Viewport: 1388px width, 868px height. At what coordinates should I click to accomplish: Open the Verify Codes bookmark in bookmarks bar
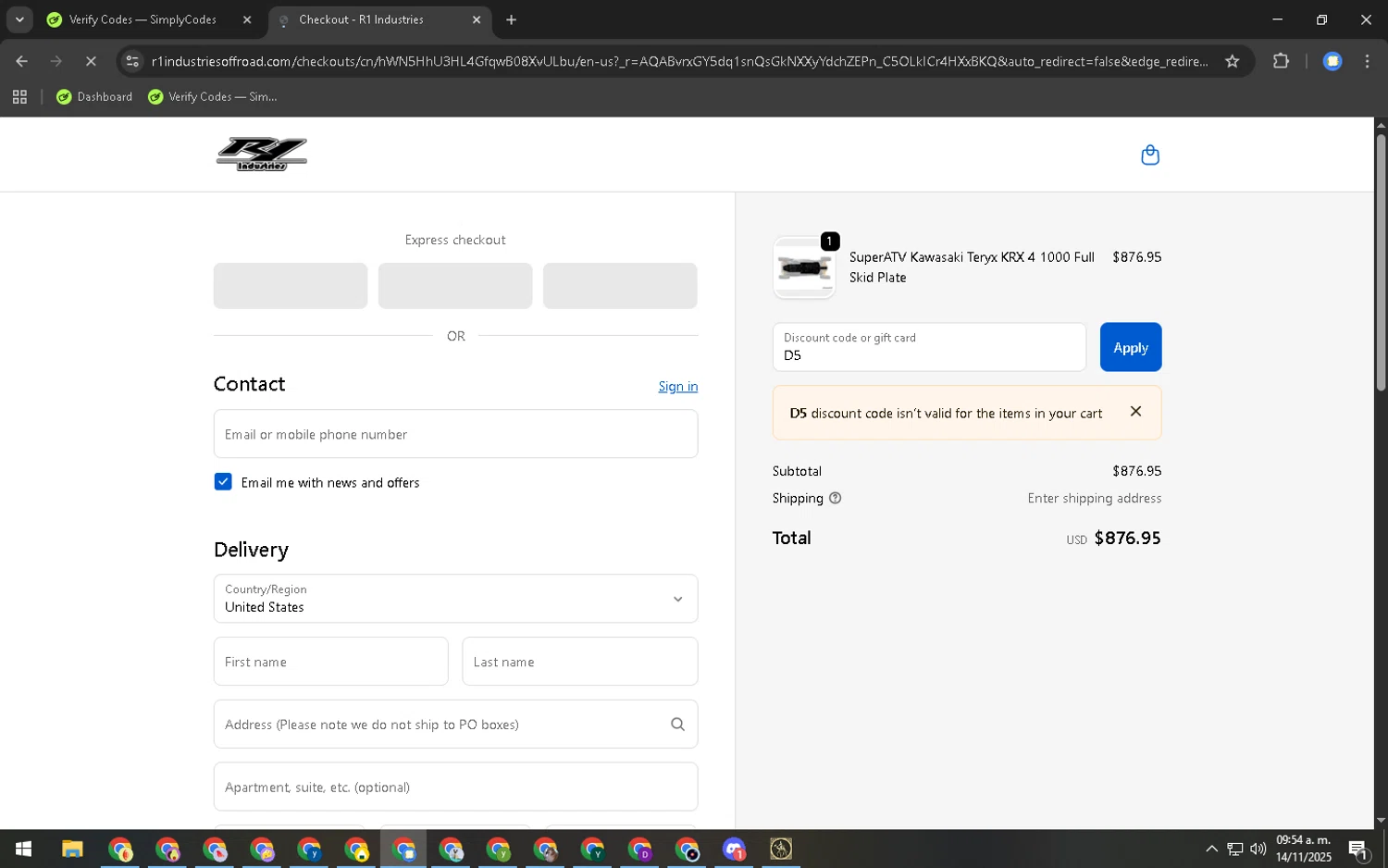213,96
